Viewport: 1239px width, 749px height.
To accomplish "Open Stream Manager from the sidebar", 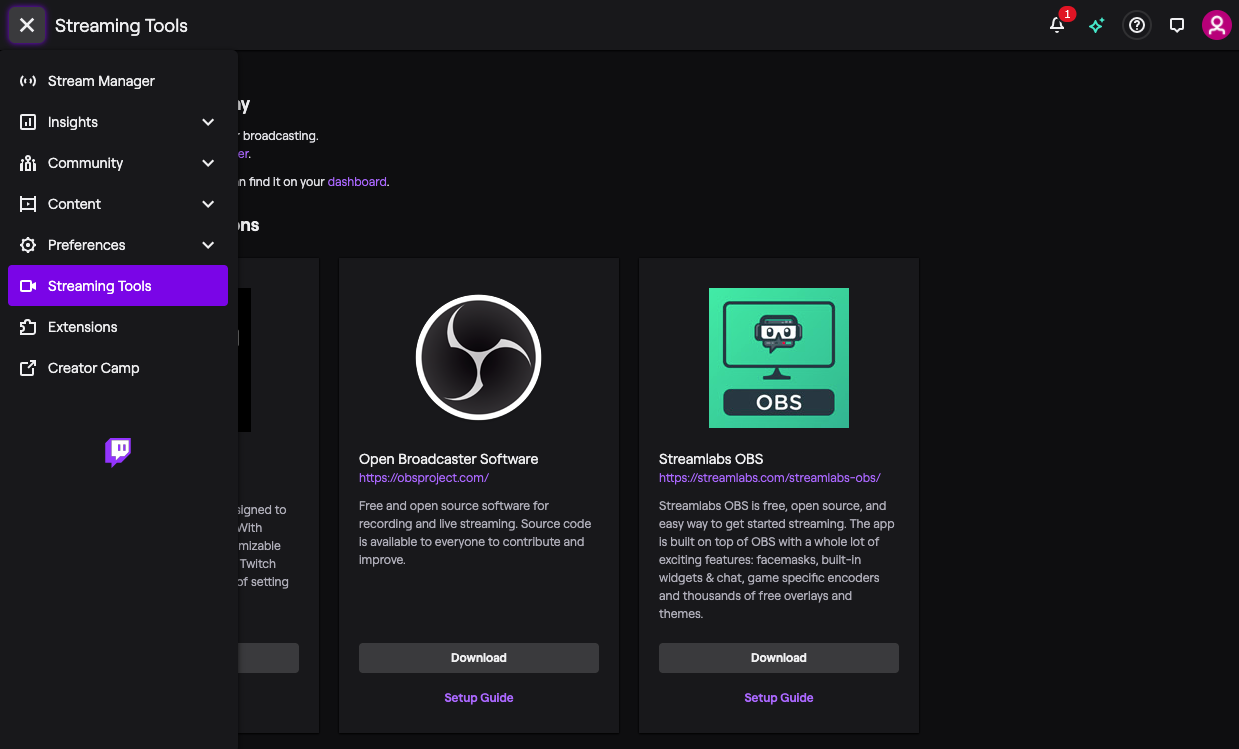I will tap(118, 81).
